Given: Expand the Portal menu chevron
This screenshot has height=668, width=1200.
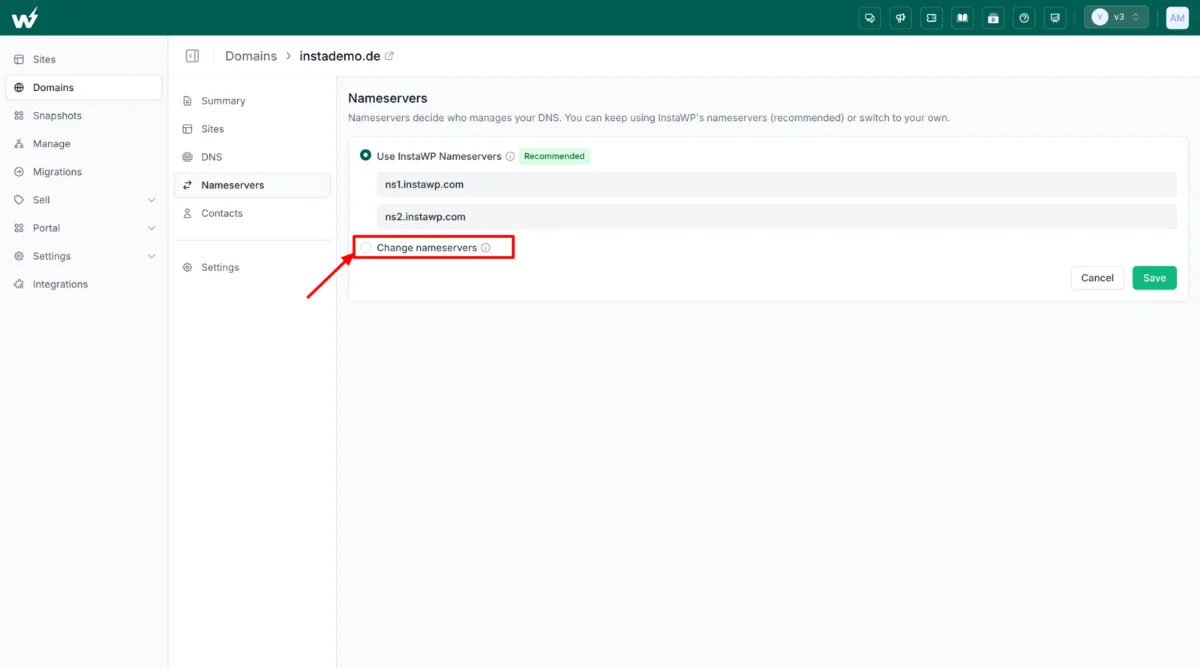Looking at the screenshot, I should (152, 228).
